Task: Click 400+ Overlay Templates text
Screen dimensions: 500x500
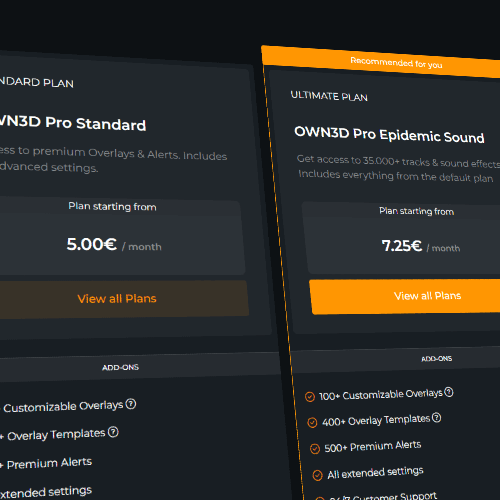Action: [376, 420]
